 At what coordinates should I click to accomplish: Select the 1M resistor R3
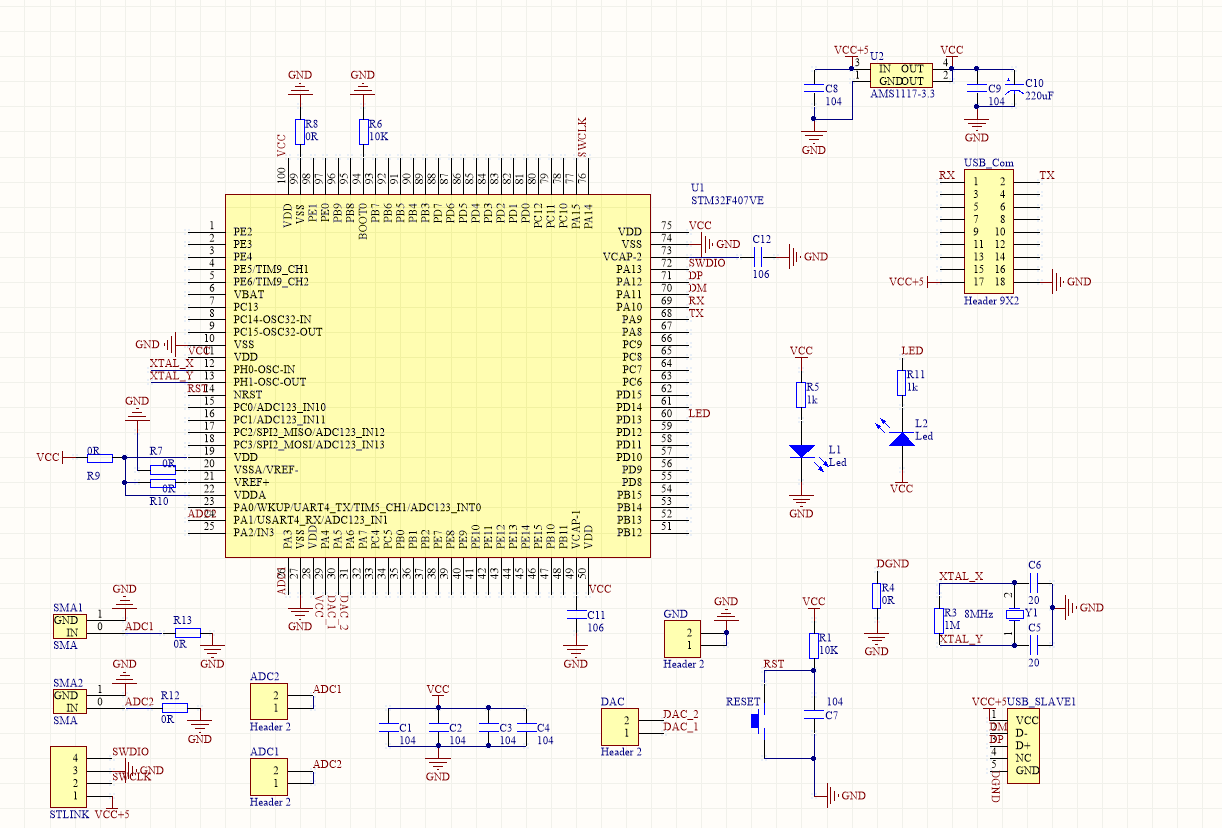tap(938, 619)
